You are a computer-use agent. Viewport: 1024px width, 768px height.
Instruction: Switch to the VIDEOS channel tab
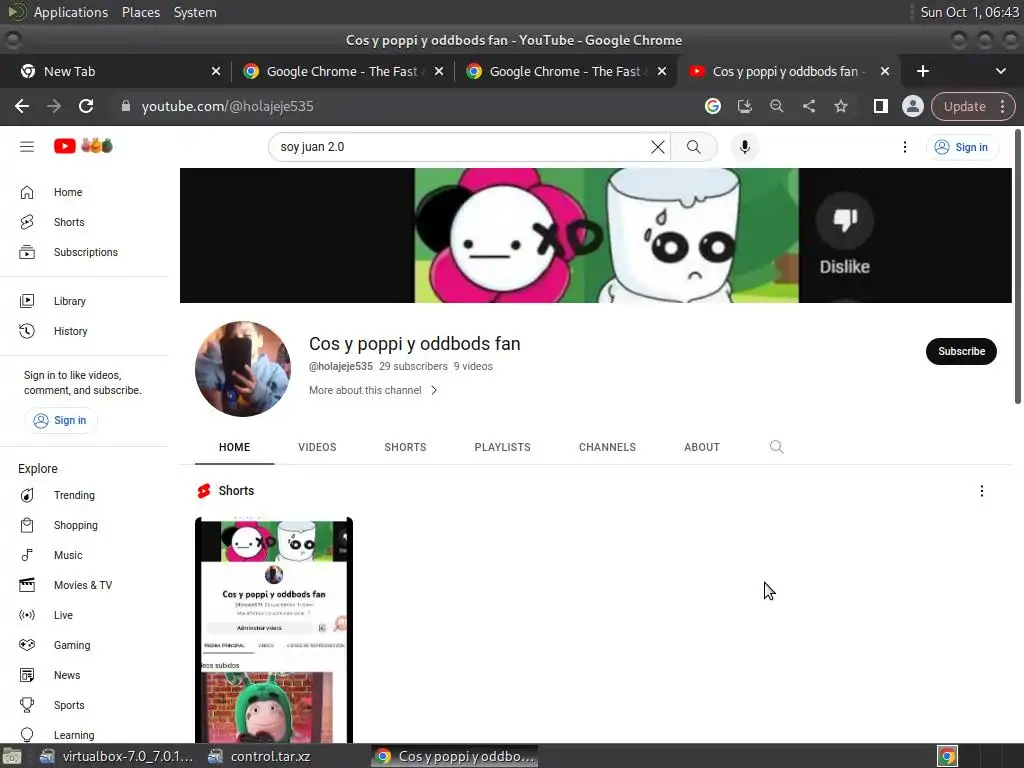pyautogui.click(x=317, y=447)
